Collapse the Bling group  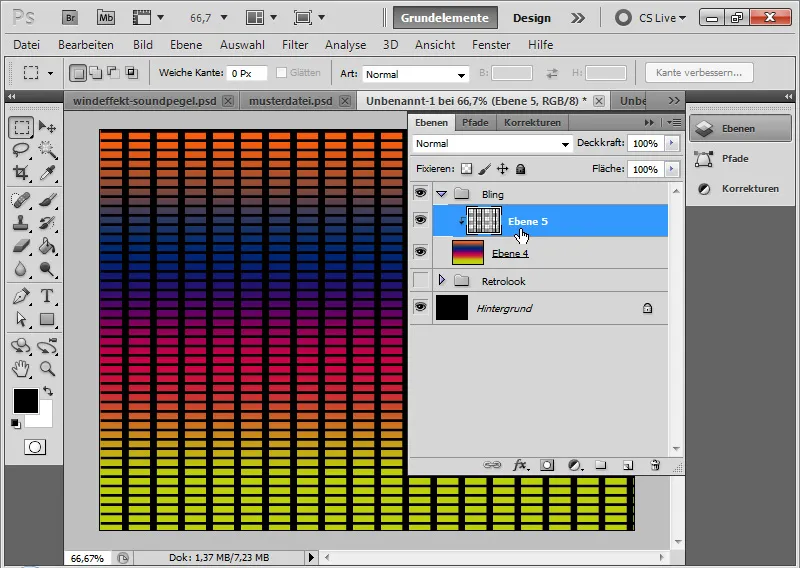pos(442,194)
